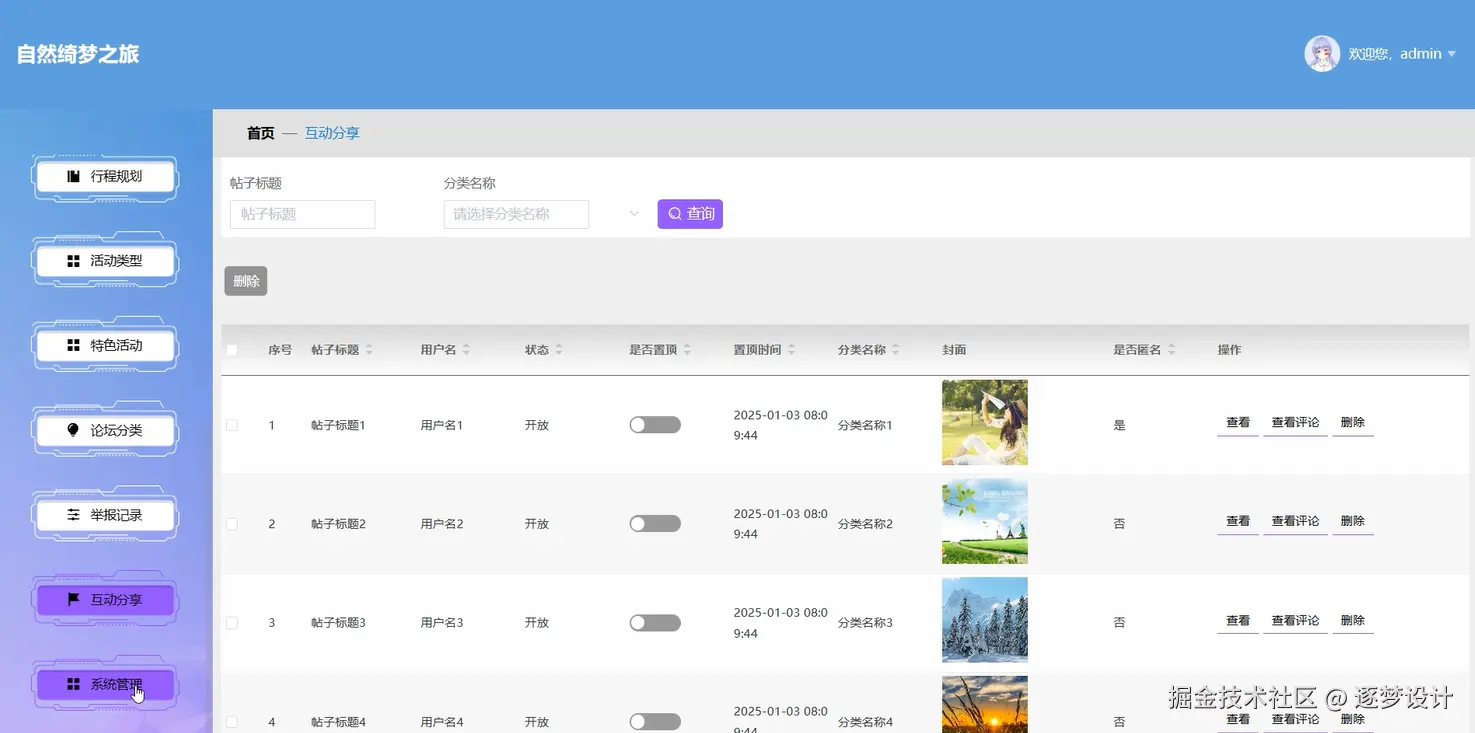Click the 分类名称 dropdown chevron

click(x=634, y=214)
